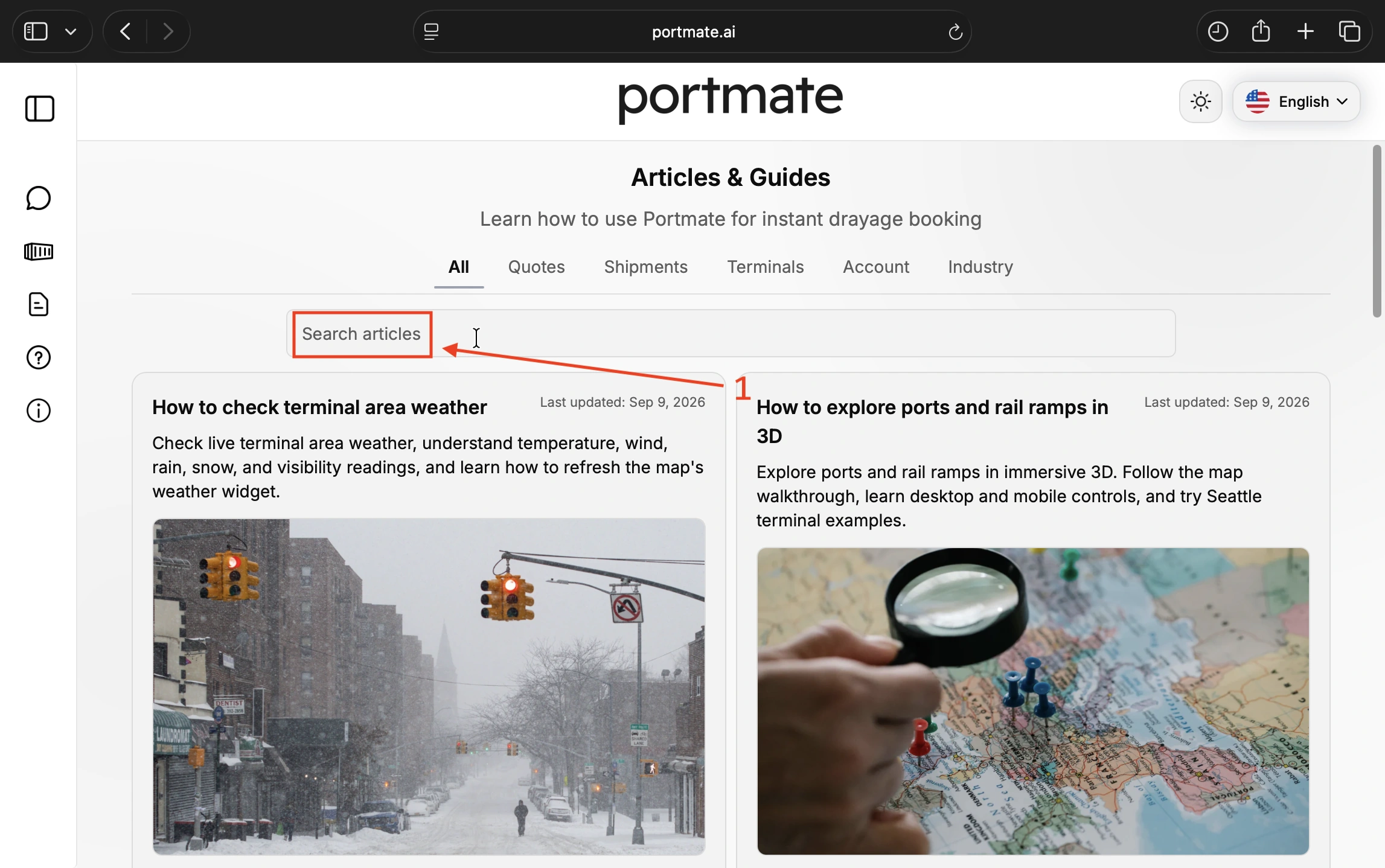Go forward with the browser forward arrow
1385x868 pixels.
point(168,31)
